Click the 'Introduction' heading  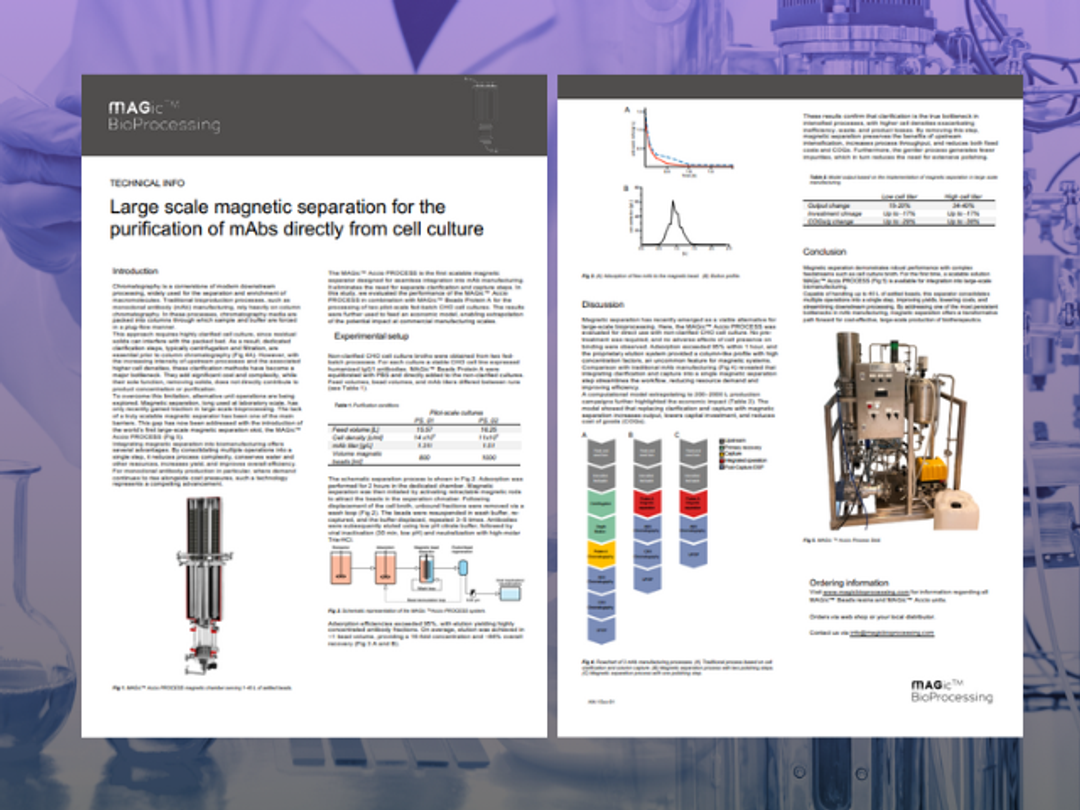135,271
